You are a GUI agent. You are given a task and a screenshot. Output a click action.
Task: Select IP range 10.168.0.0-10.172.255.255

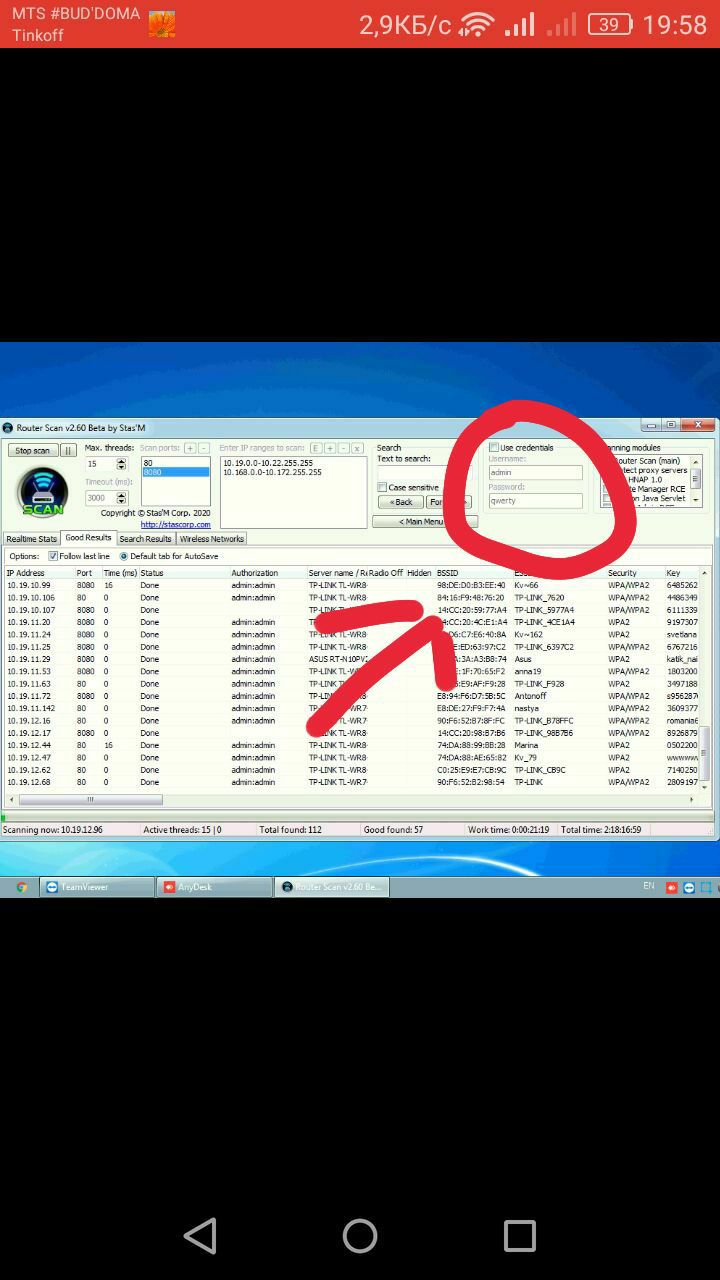272,472
